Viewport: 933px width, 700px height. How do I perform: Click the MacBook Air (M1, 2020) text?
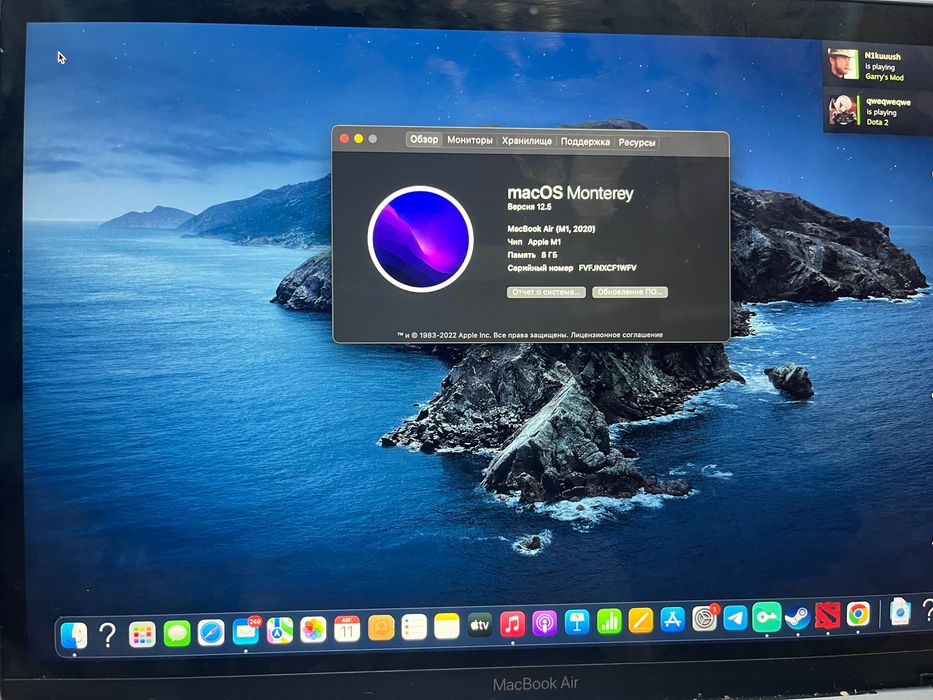click(551, 229)
